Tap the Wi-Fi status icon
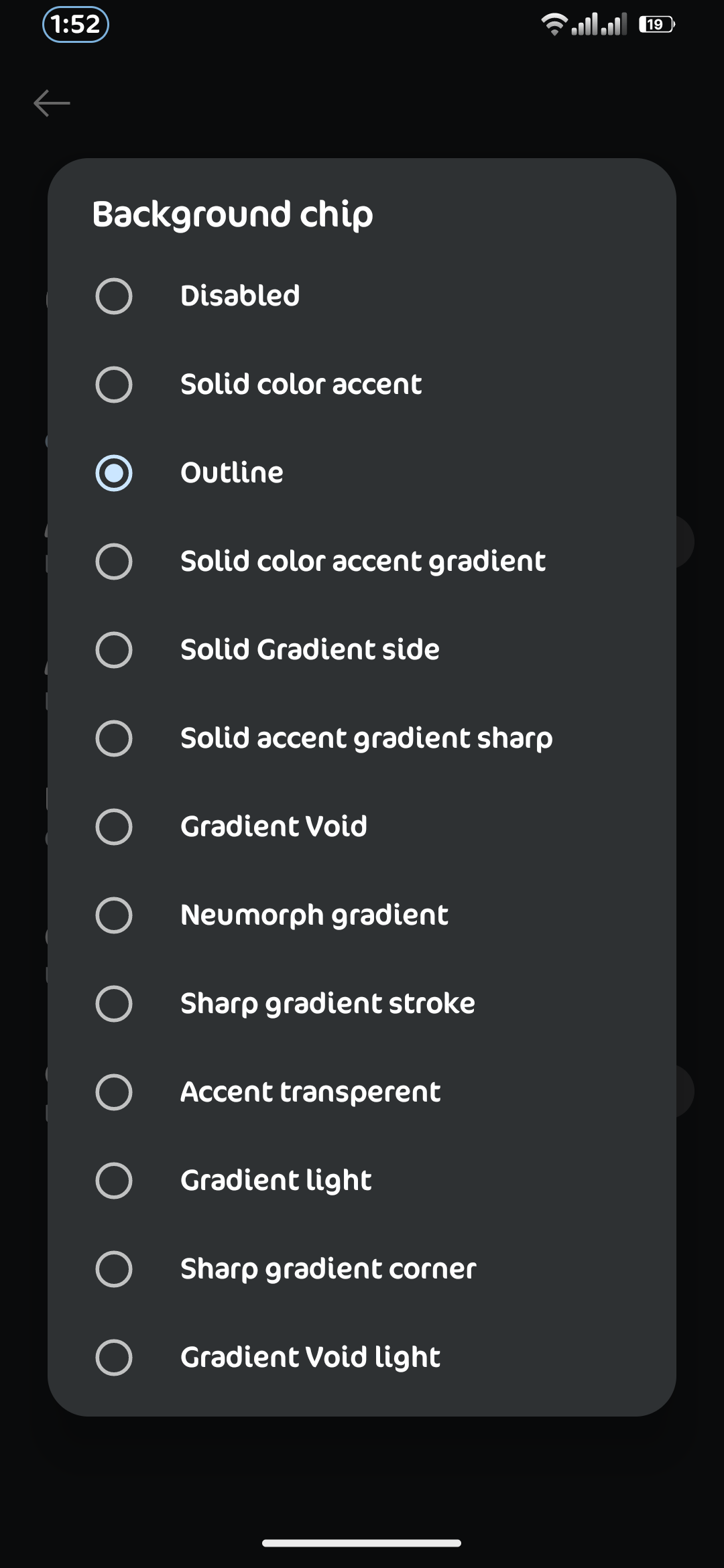 pos(554,24)
